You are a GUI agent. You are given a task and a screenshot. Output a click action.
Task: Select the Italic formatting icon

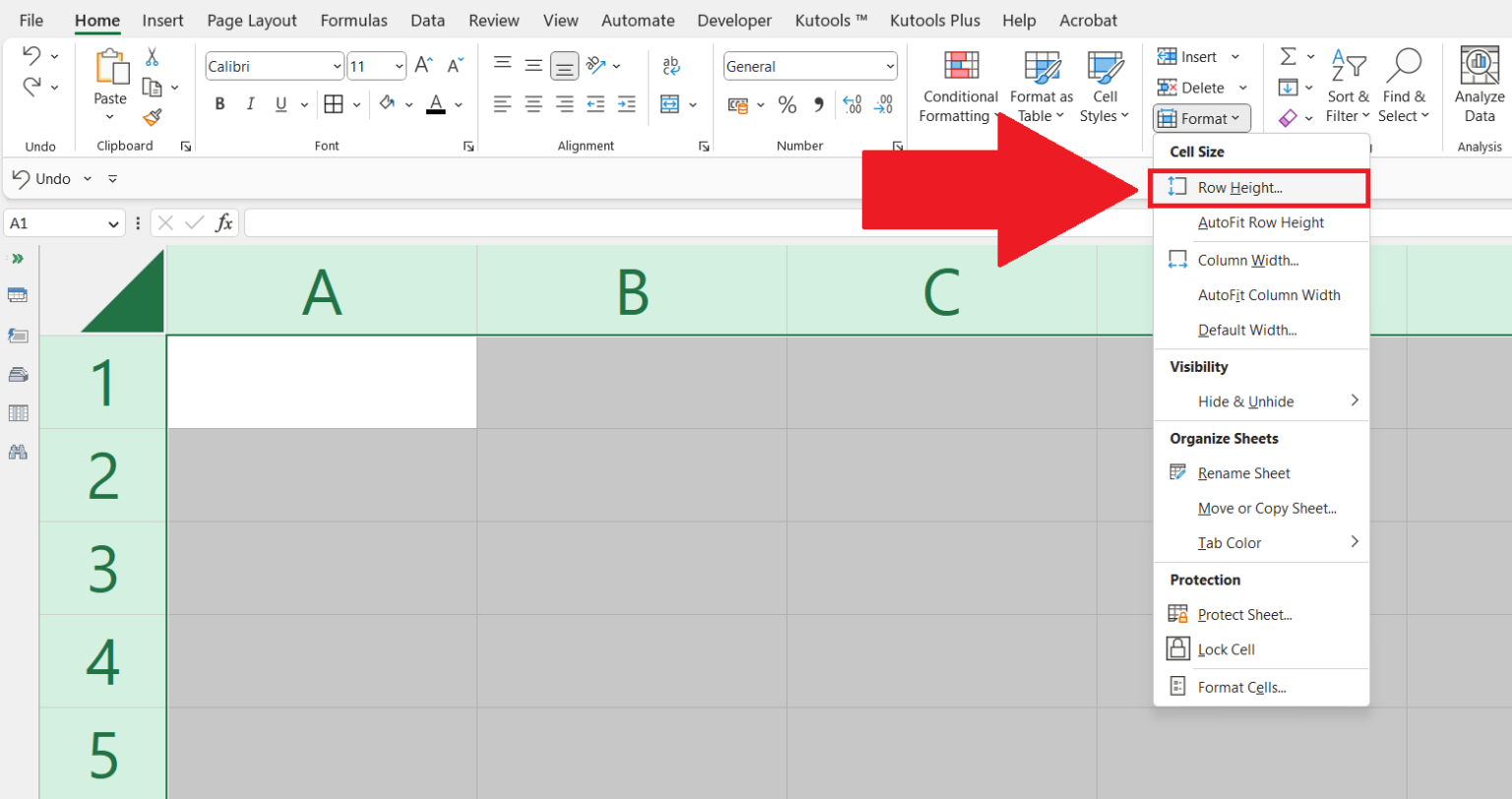pos(250,101)
